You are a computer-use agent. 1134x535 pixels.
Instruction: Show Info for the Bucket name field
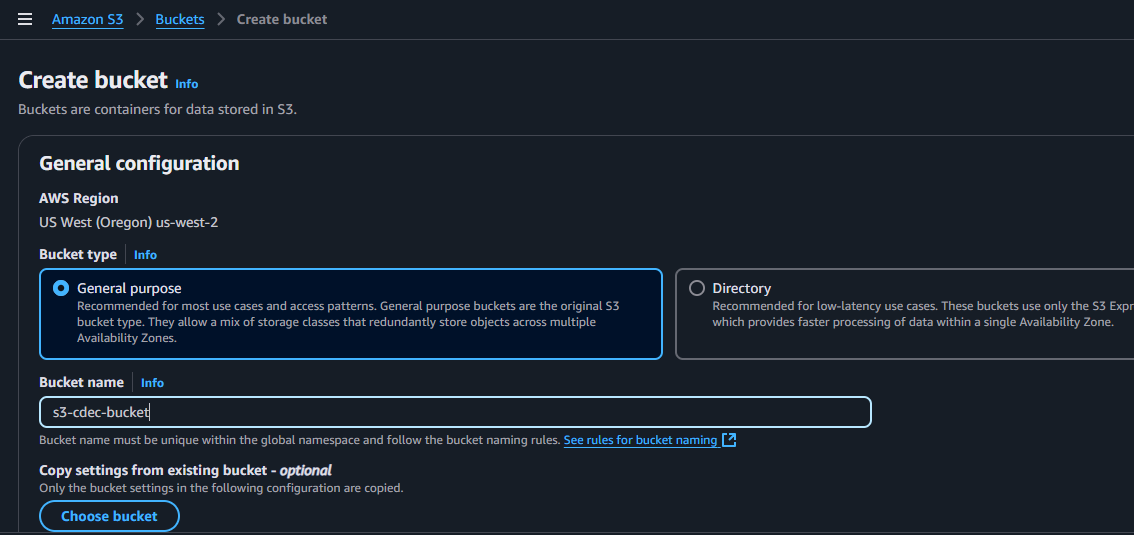point(152,383)
